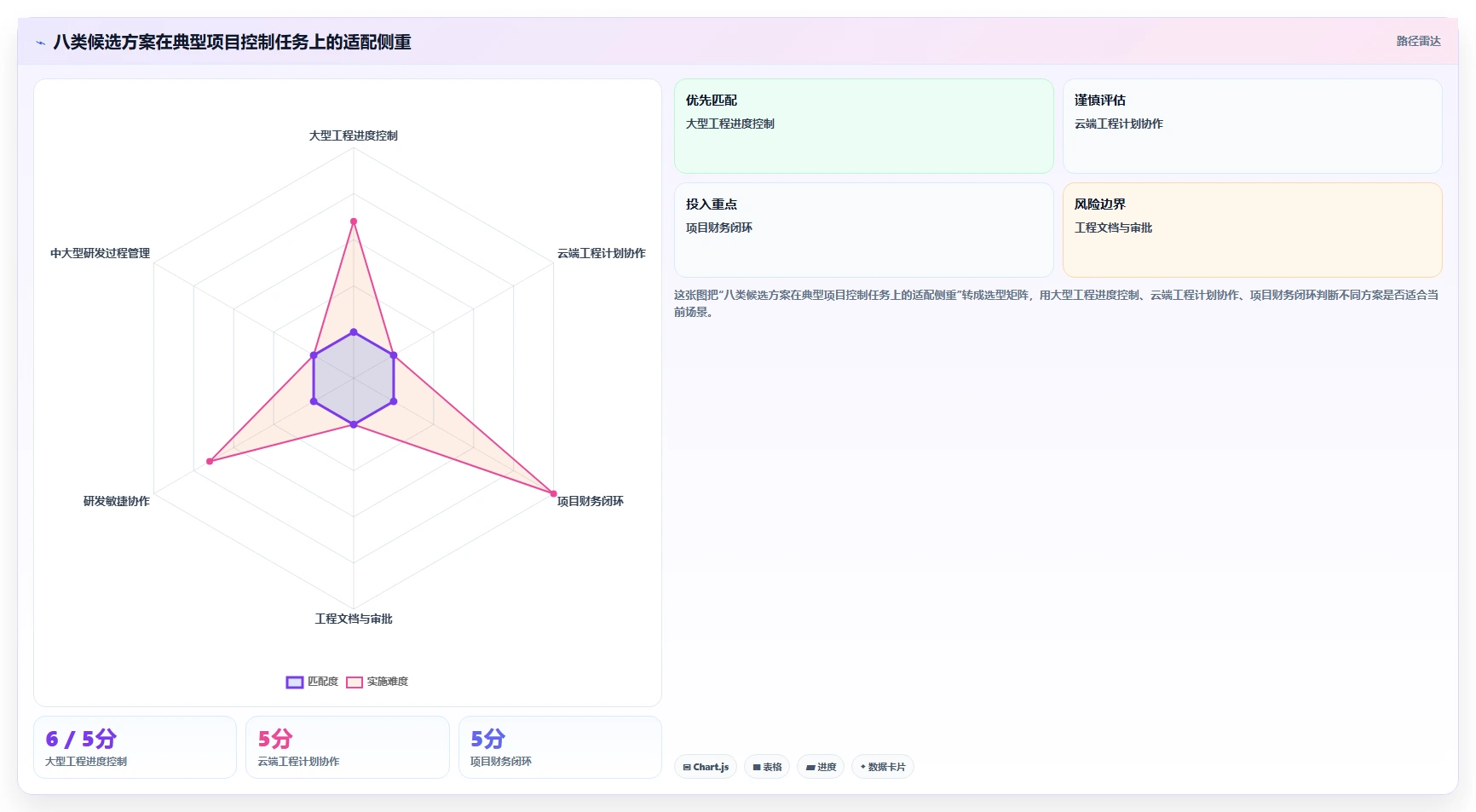Click the pink 实施难度 legend swatch
Image resolution: width=1476 pixels, height=812 pixels.
click(355, 682)
